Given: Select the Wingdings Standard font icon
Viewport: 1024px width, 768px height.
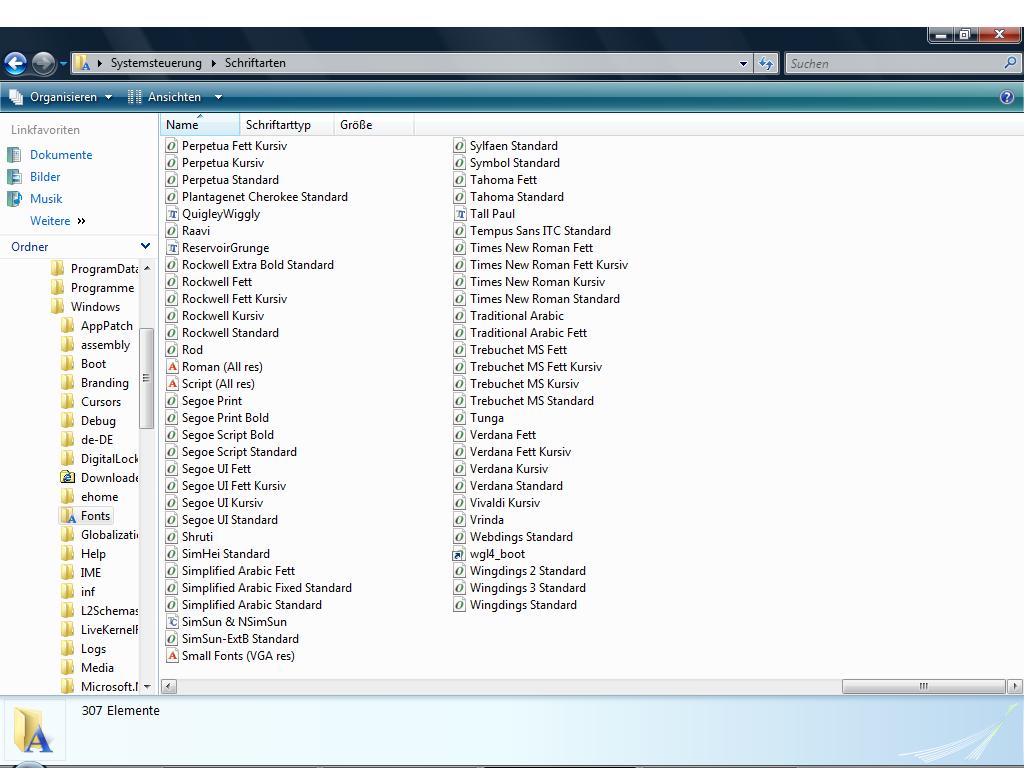Looking at the screenshot, I should 459,605.
